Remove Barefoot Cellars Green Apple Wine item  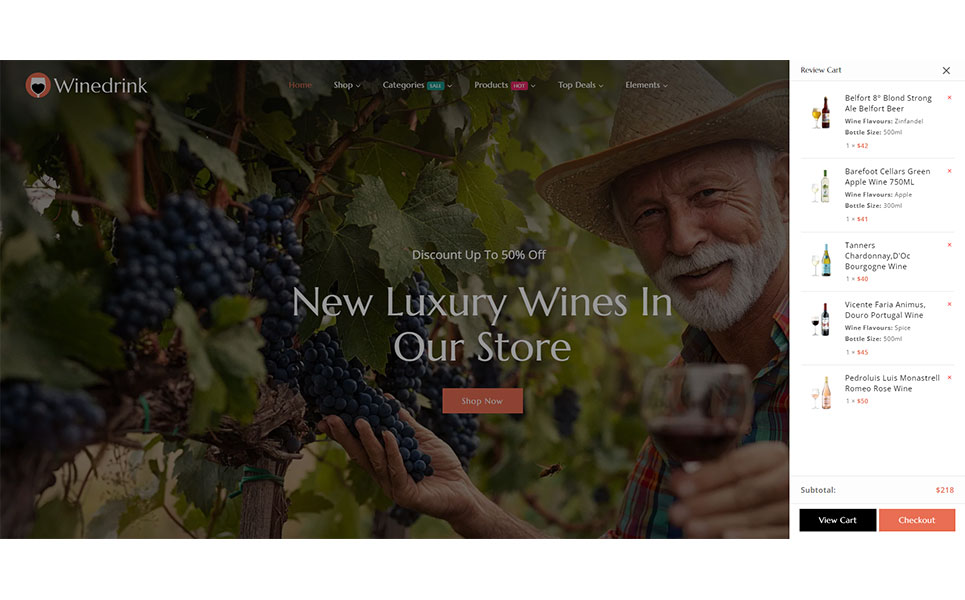click(x=949, y=171)
